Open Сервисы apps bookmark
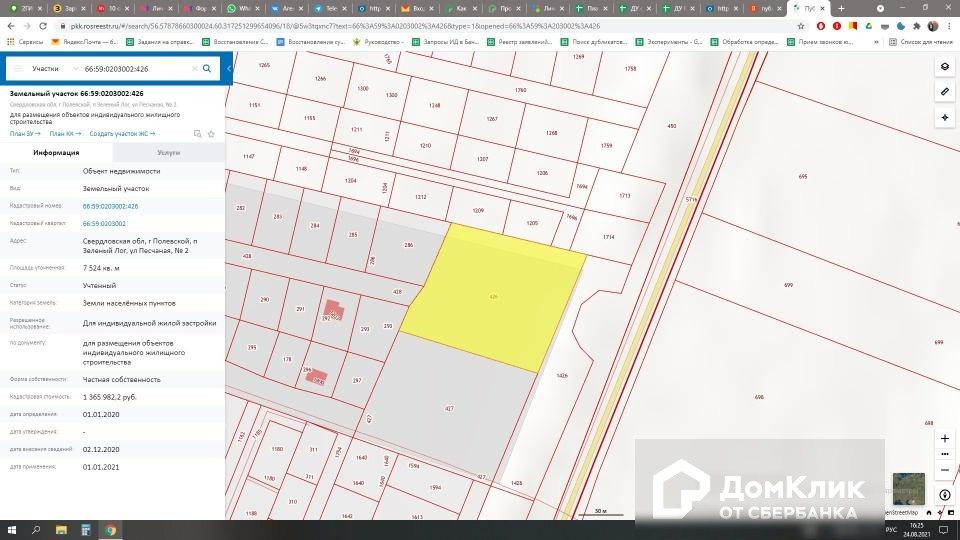Image resolution: width=960 pixels, height=540 pixels. (24, 42)
